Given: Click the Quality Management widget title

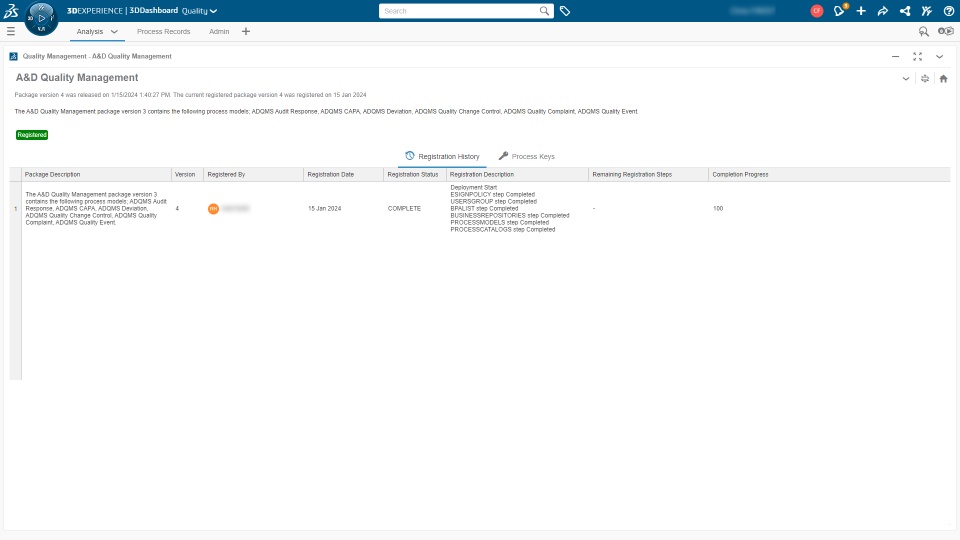Looking at the screenshot, I should point(97,56).
